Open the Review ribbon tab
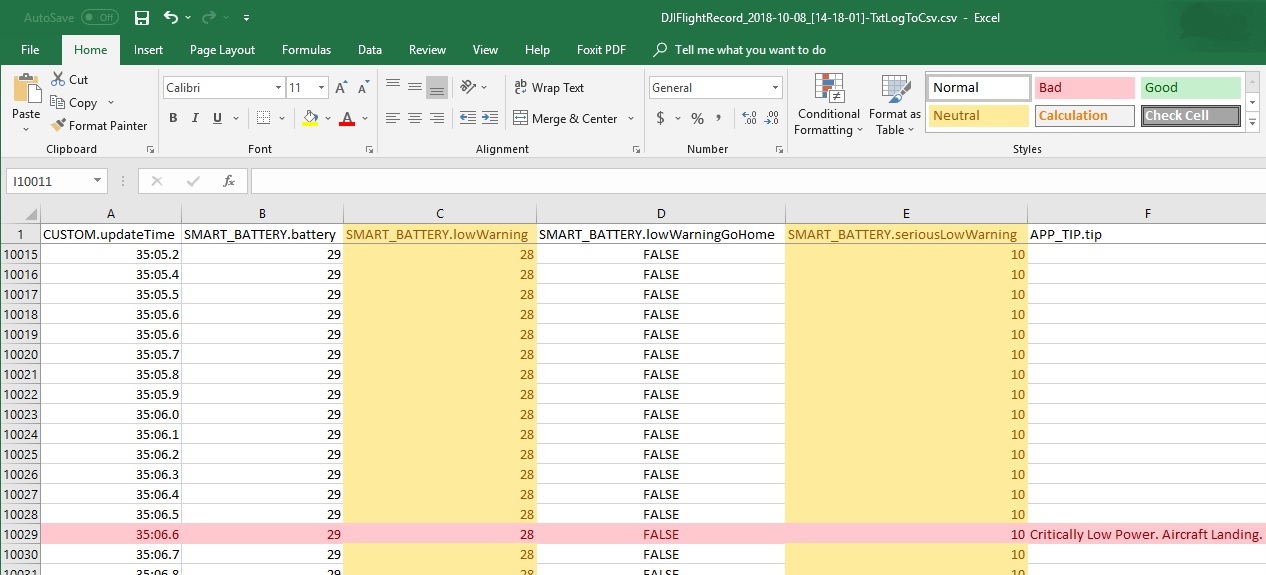Screen dimensions: 1266x575 [427, 50]
